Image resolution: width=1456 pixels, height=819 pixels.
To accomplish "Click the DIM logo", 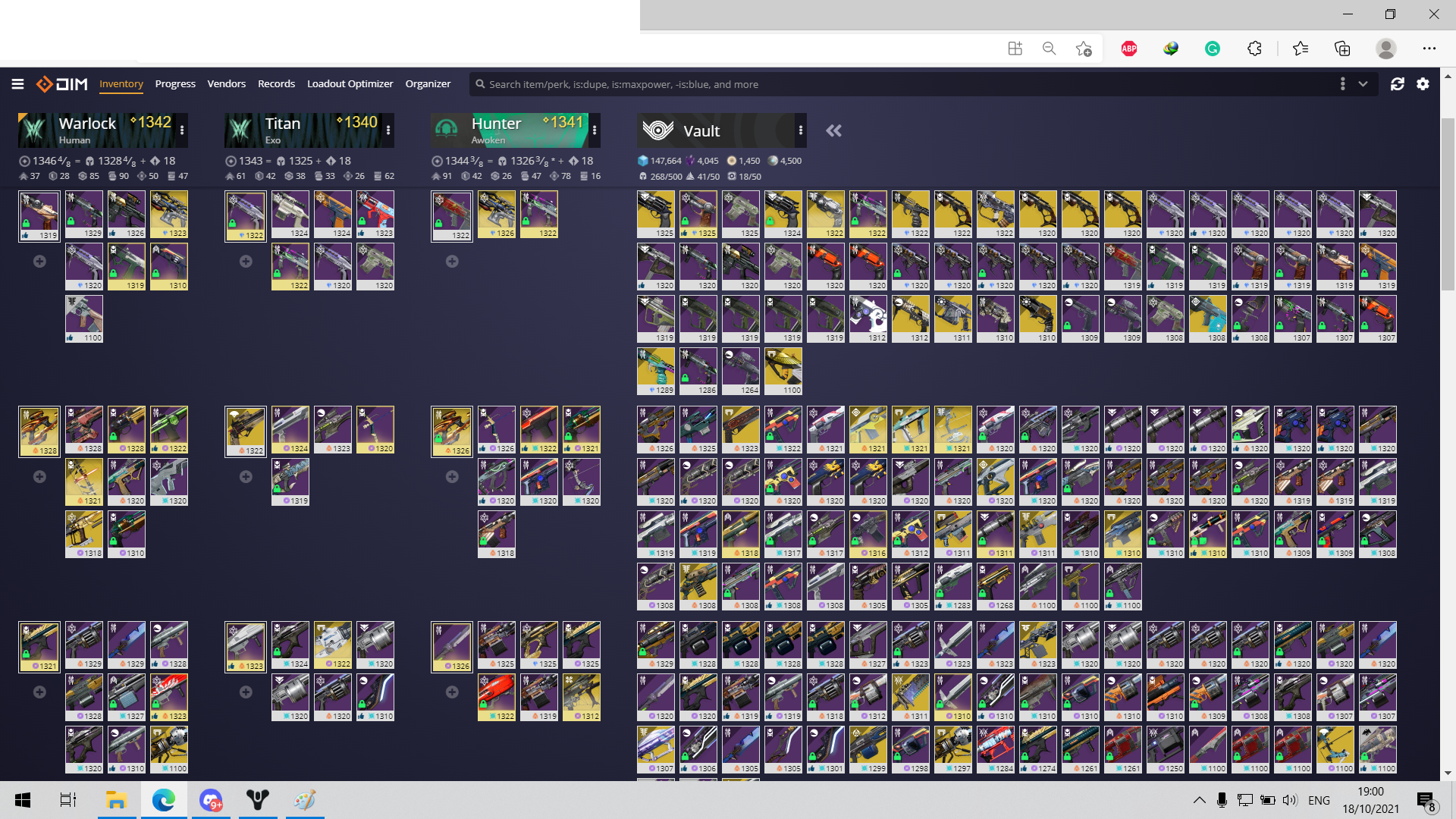I will click(62, 84).
